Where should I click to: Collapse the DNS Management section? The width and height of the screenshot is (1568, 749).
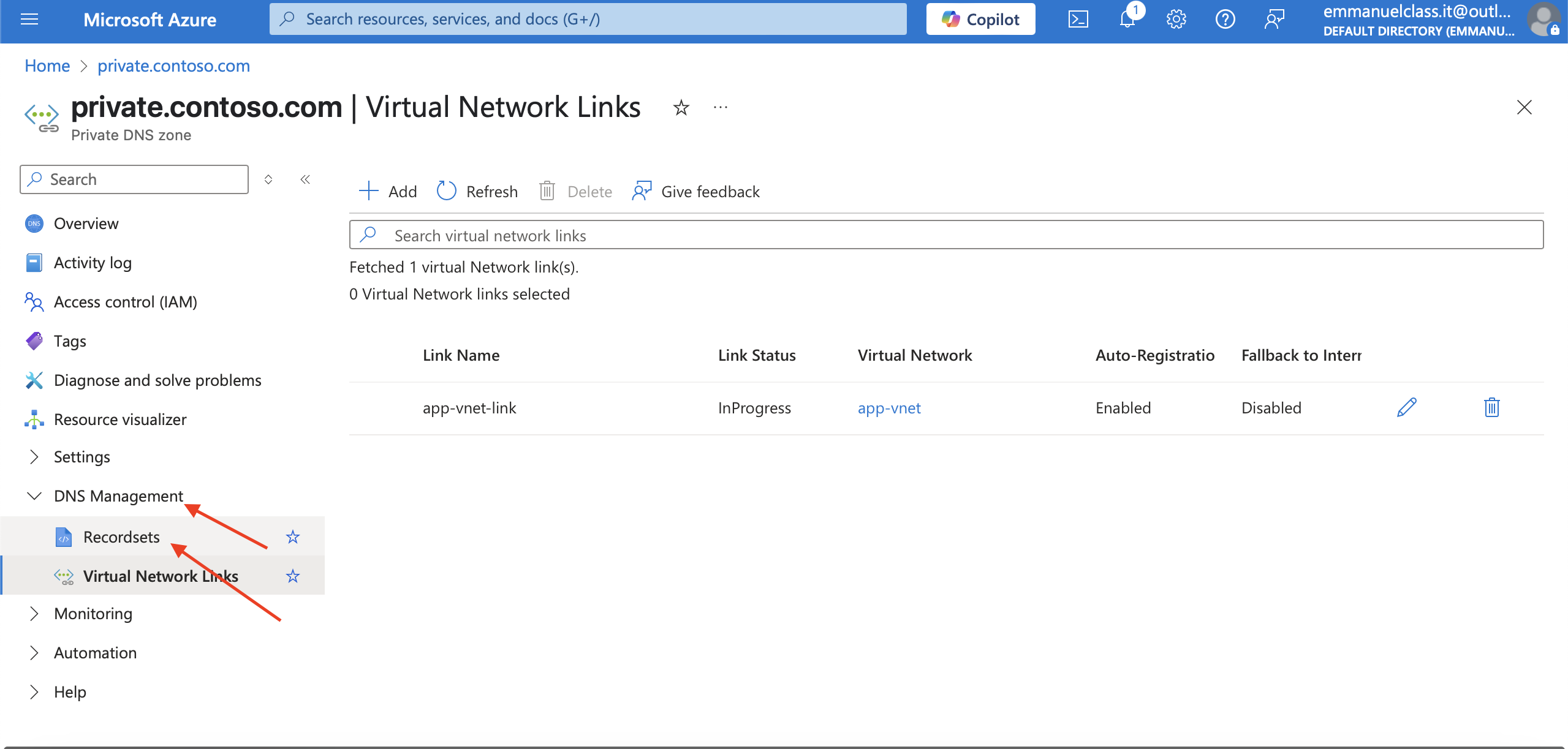coord(34,496)
